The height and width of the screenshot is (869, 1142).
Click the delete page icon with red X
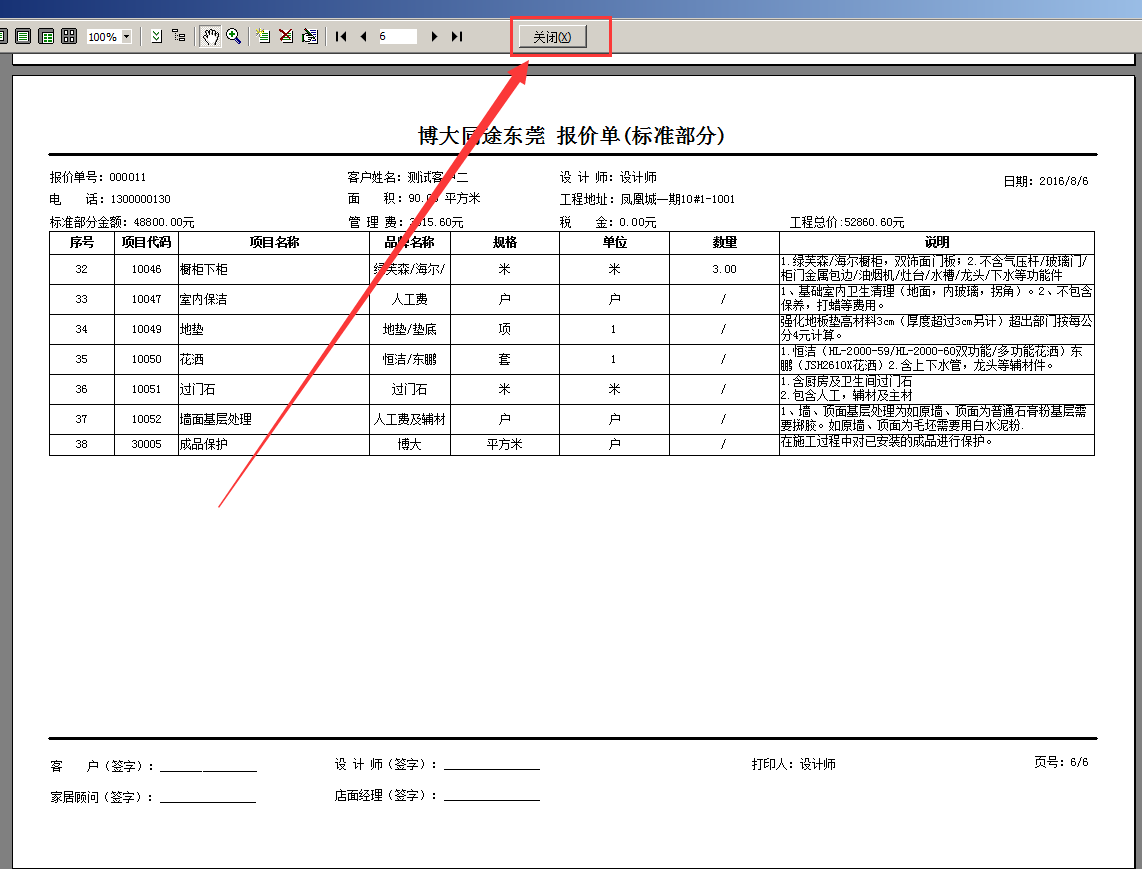point(286,36)
